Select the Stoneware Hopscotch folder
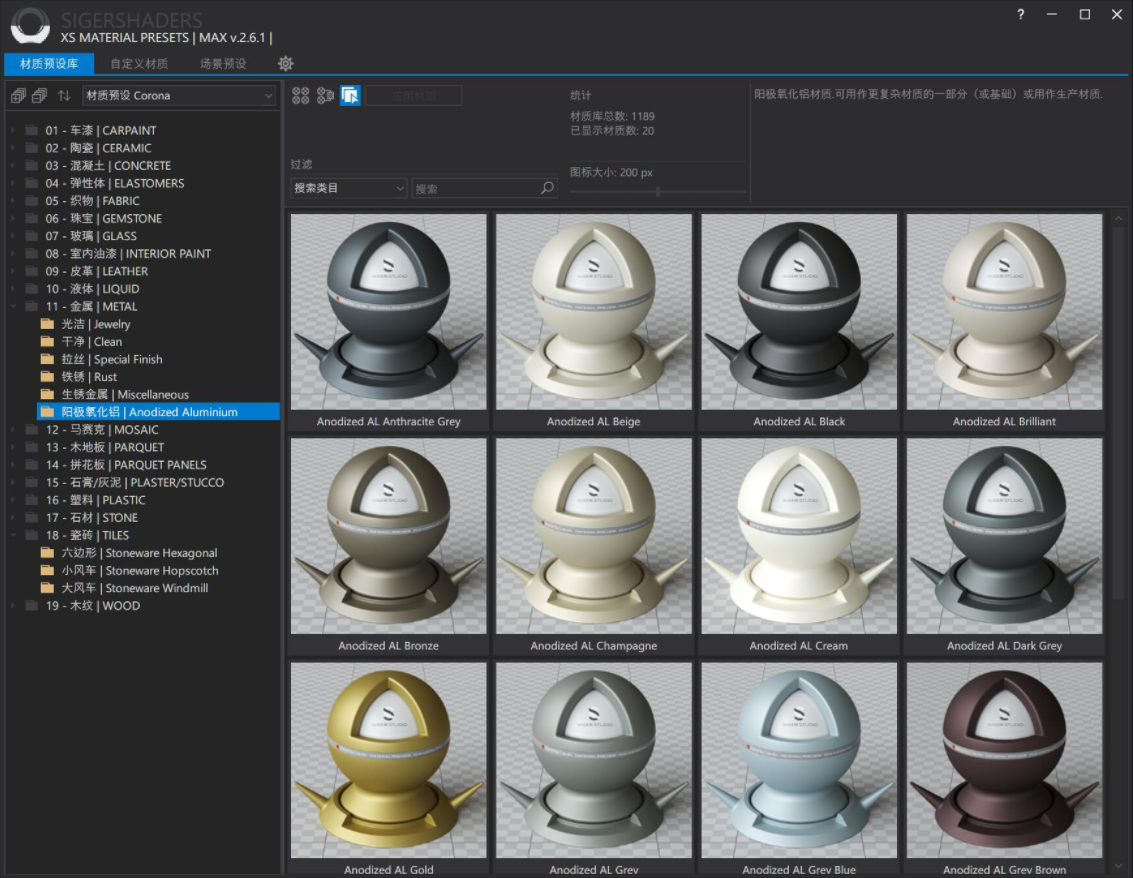Viewport: 1134px width, 878px height. [139, 571]
